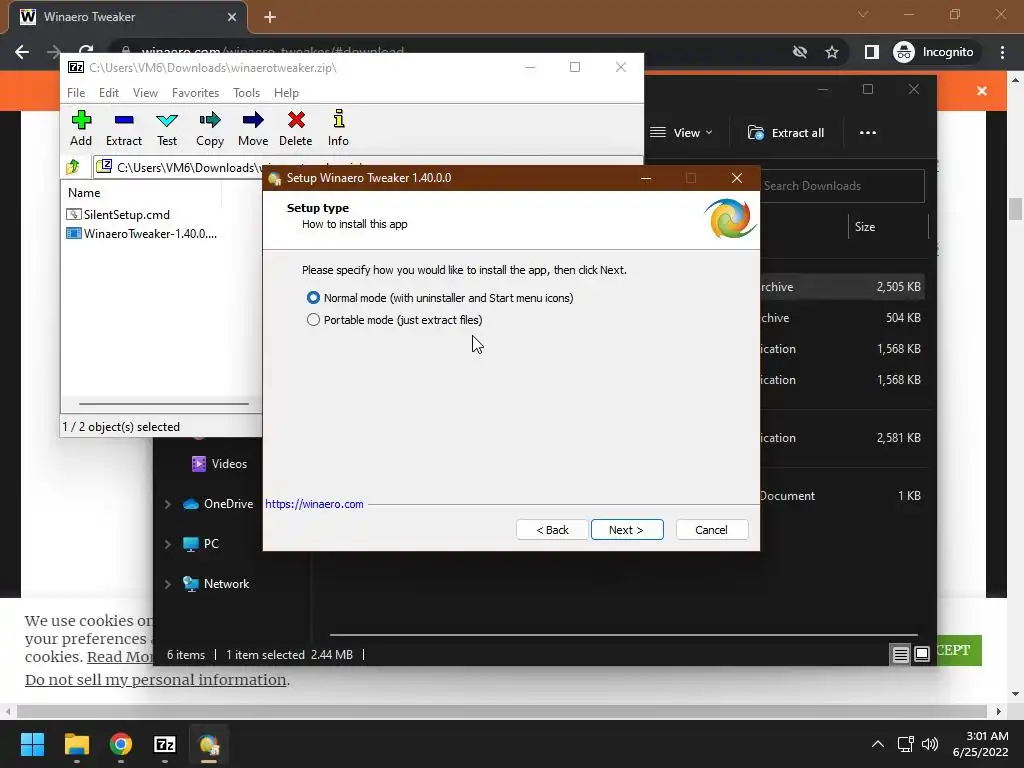Click the Info icon in 7-Zip toolbar

click(x=338, y=128)
